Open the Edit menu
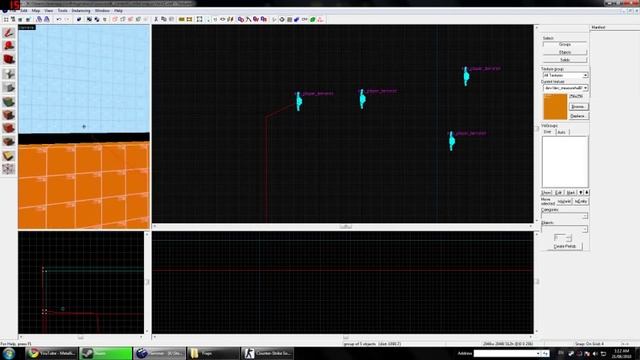 24,11
